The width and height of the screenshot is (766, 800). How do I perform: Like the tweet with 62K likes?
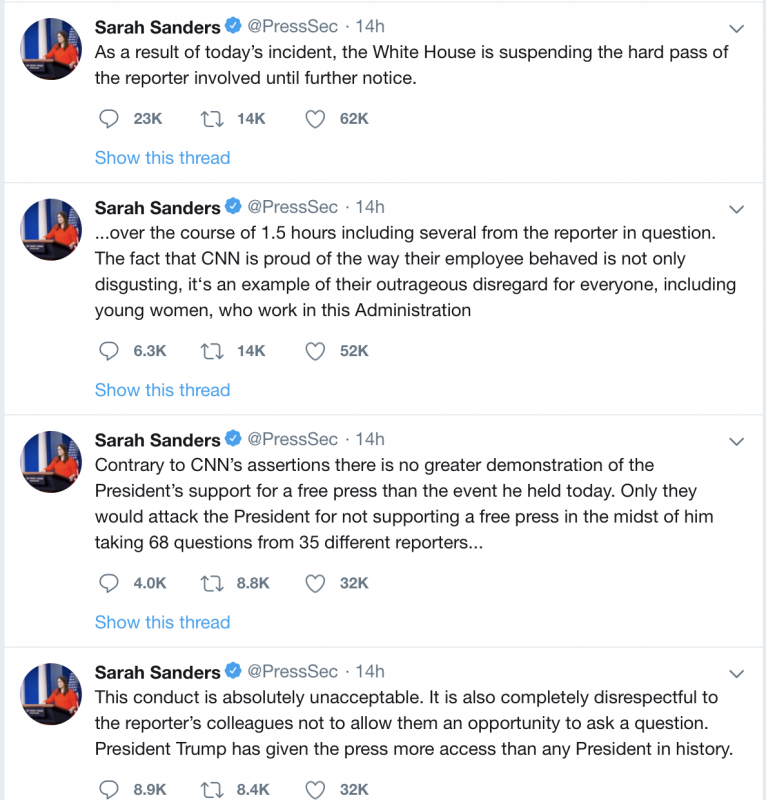coord(315,119)
